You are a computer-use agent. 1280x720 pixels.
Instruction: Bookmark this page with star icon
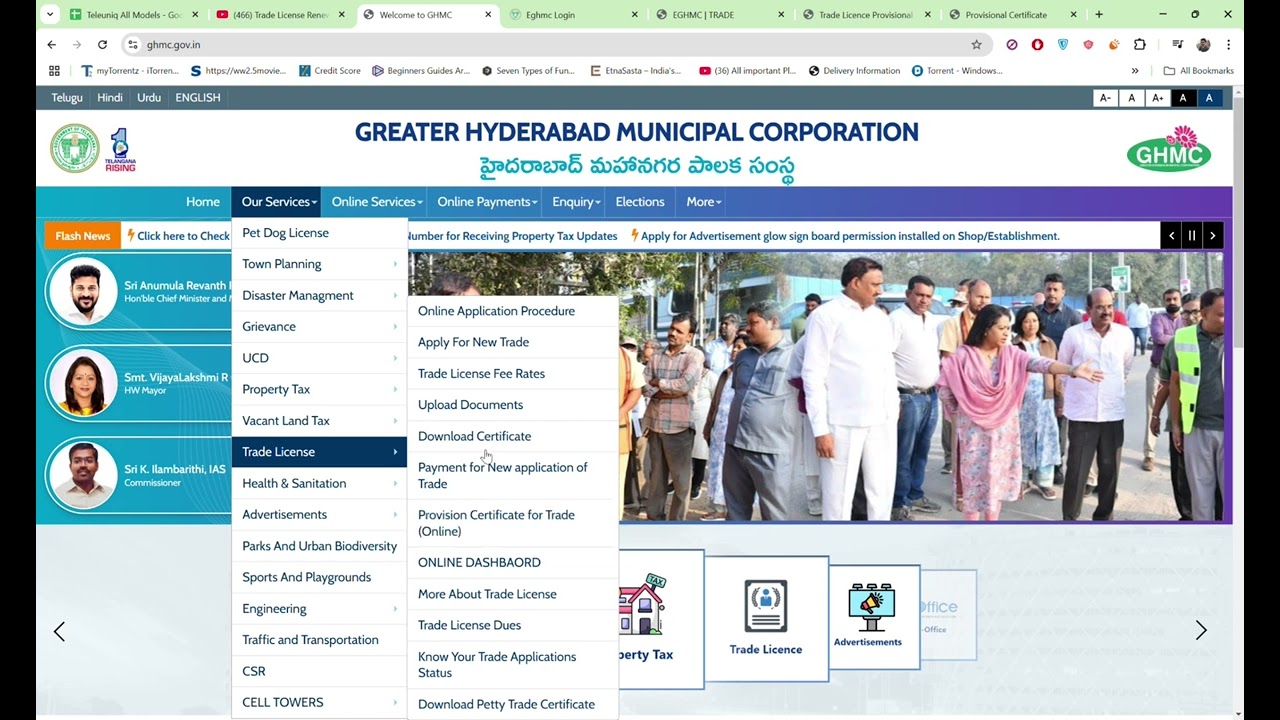pyautogui.click(x=976, y=45)
